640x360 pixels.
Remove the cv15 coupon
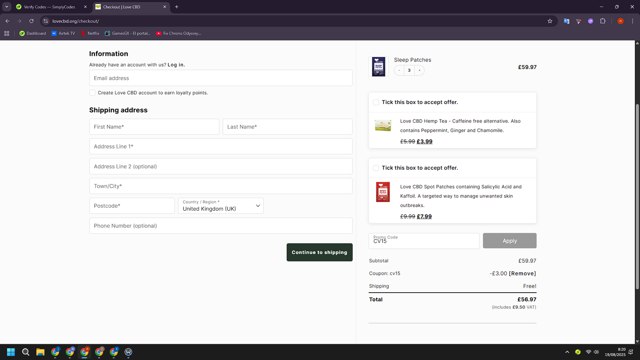click(x=522, y=273)
